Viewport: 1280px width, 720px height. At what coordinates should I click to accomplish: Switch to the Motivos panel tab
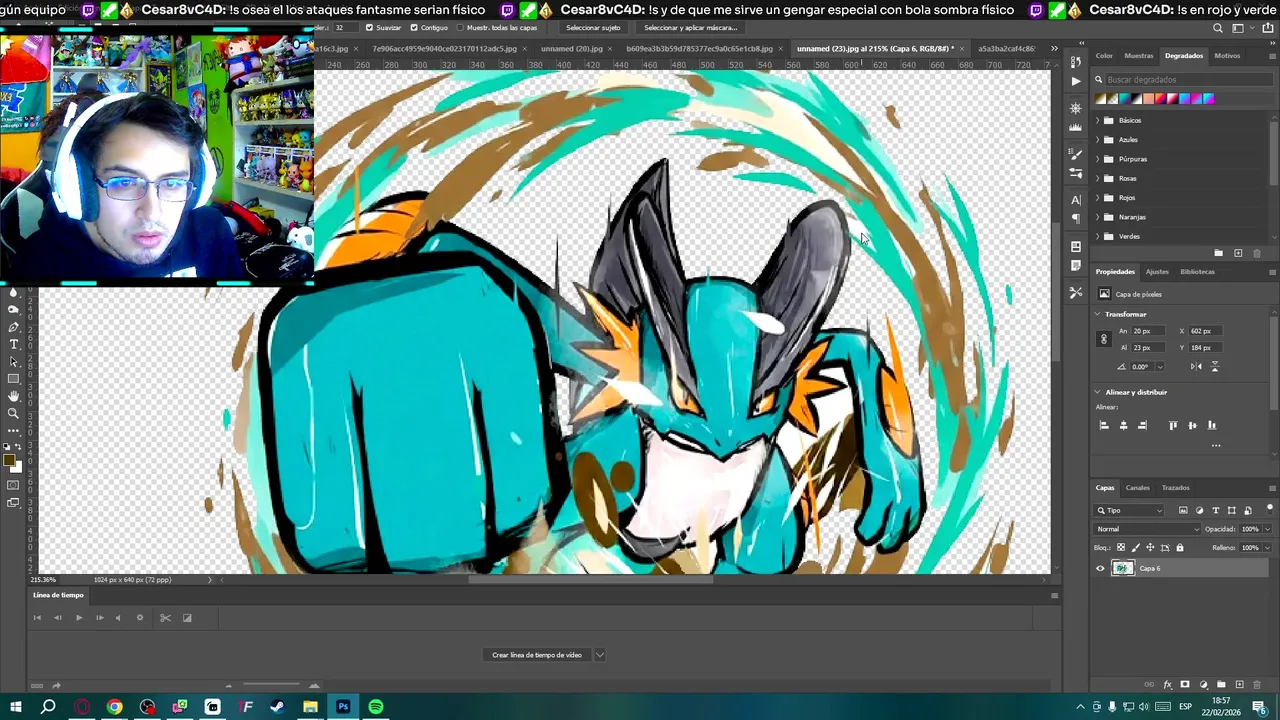click(x=1227, y=56)
